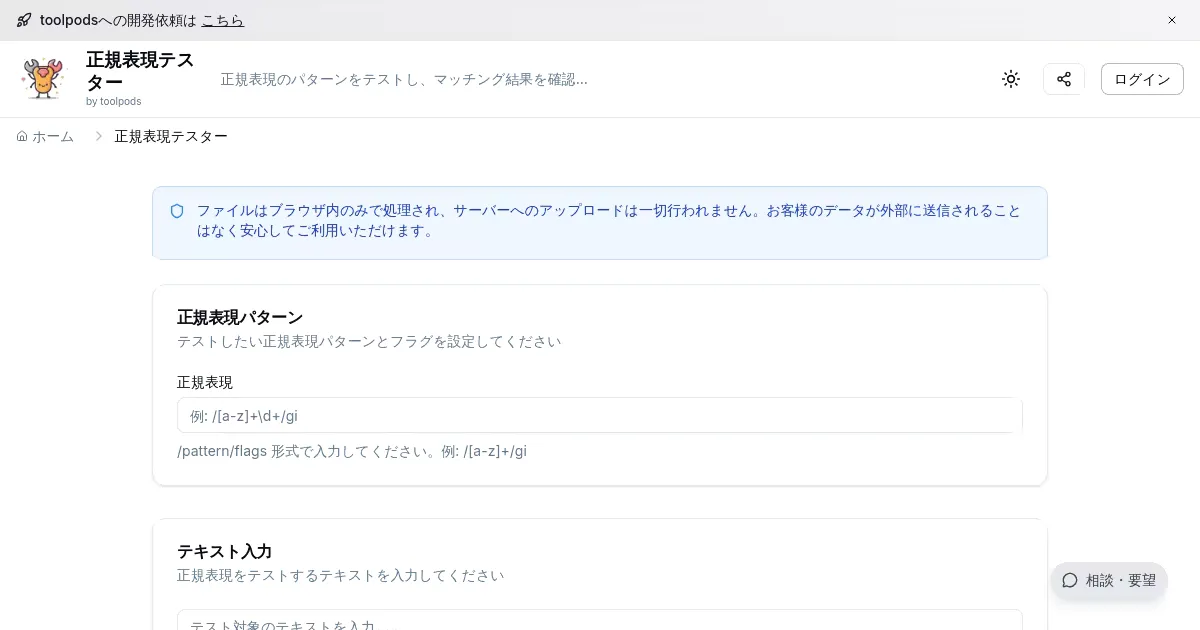Image resolution: width=1200 pixels, height=630 pixels.
Task: Click into the テキスト入力 textarea
Action: 599,621
